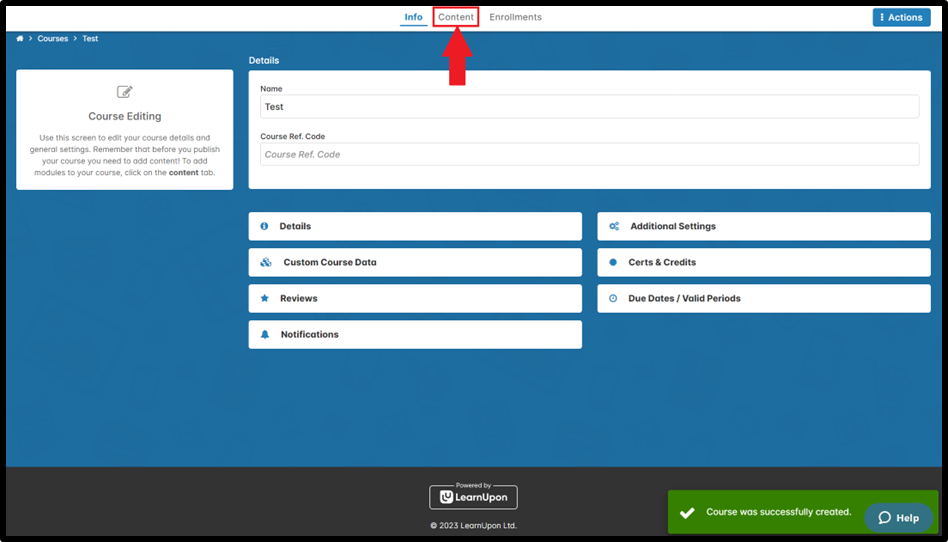Go to Courses in the breadcrumb
This screenshot has height=542, width=948.
53,39
